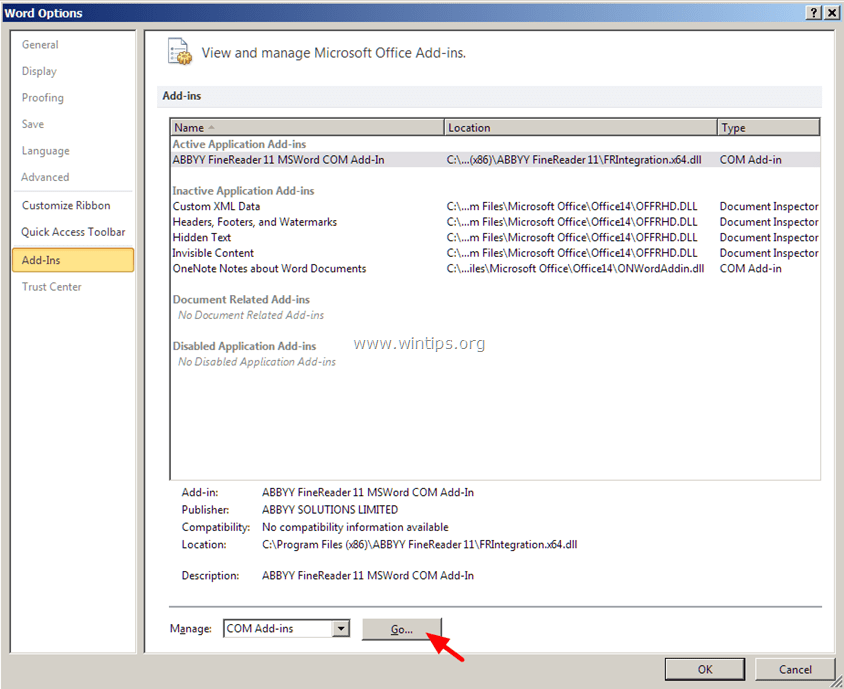The width and height of the screenshot is (844, 689).
Task: Click the ONWordAddin.dll location cell
Action: click(575, 269)
